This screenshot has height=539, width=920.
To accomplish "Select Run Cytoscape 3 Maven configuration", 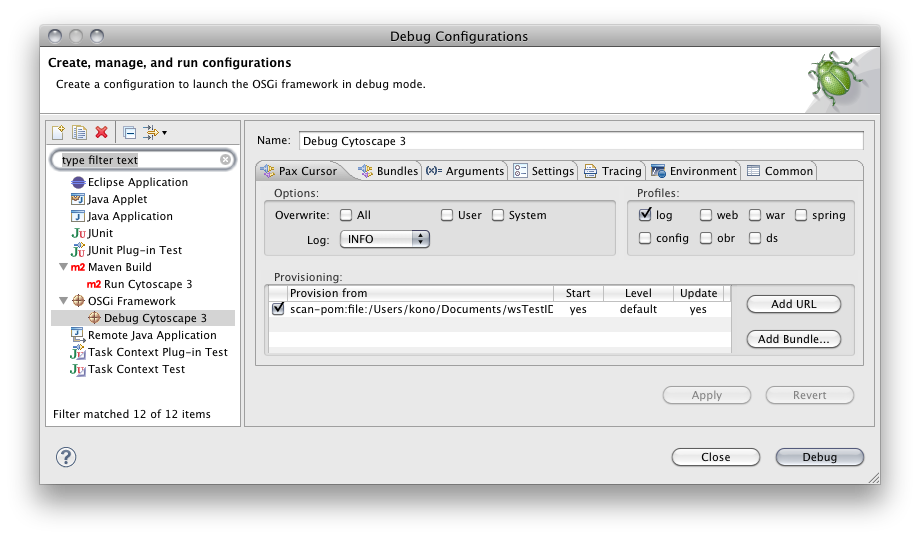I will 147,284.
